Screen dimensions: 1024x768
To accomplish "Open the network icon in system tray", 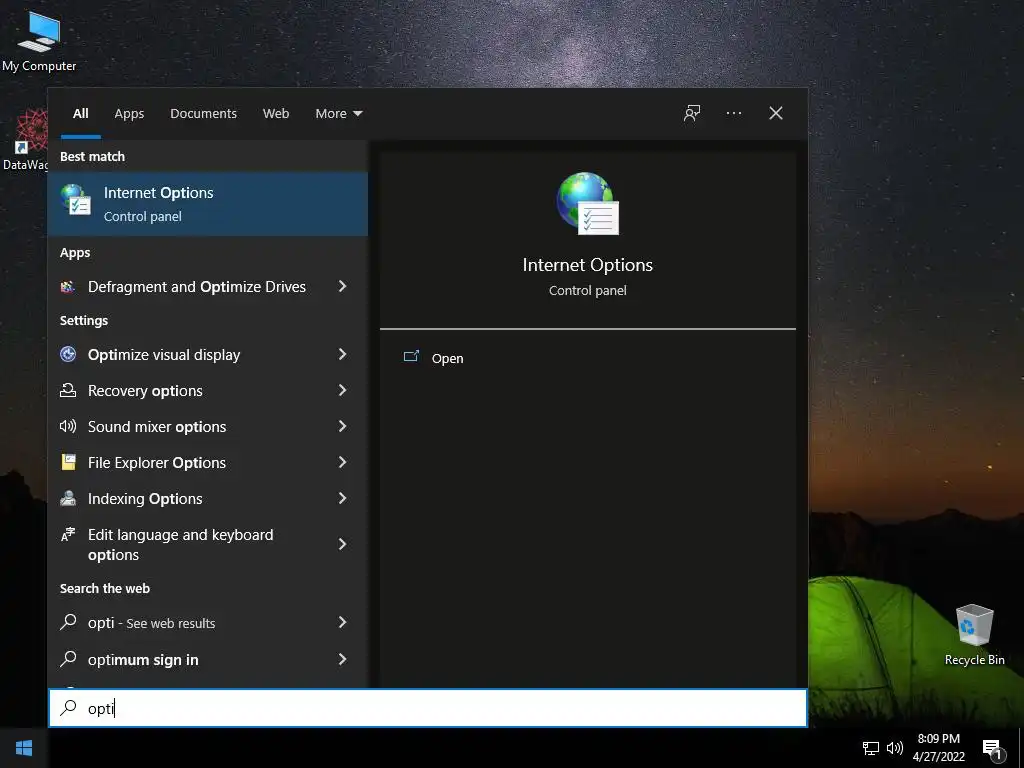I will pos(871,748).
